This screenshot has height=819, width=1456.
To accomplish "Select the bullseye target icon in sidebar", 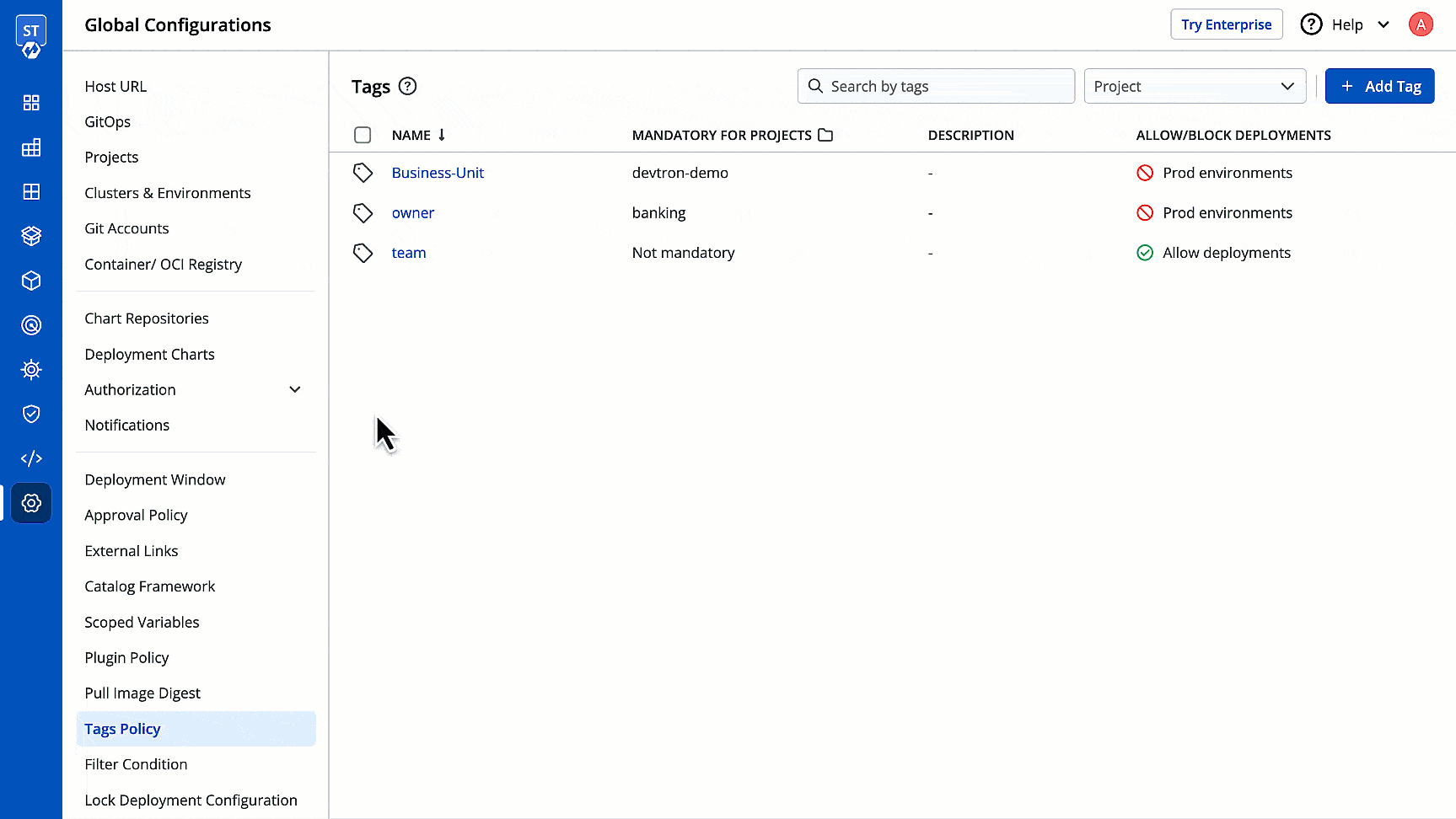I will point(31,325).
